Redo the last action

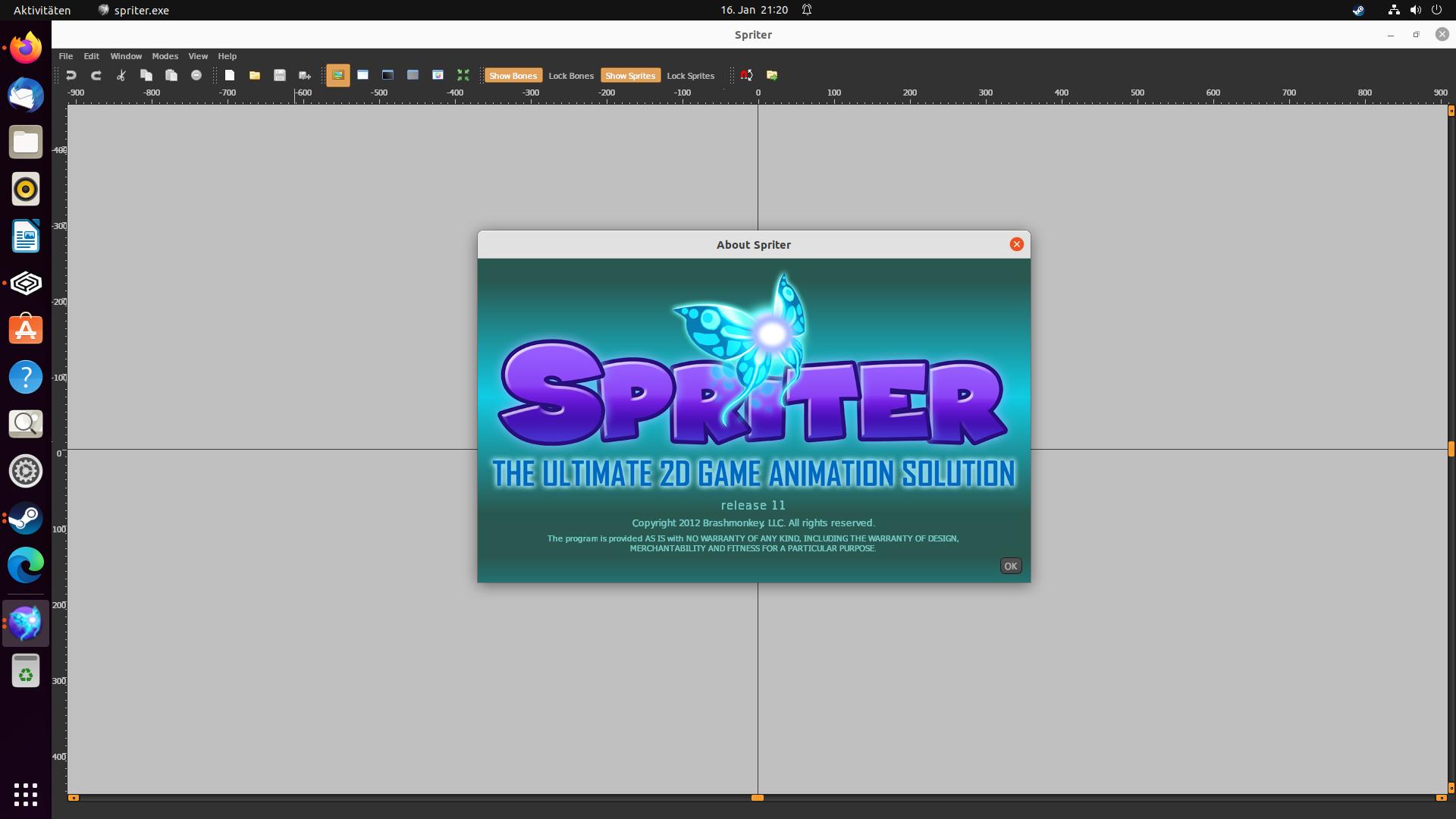[95, 75]
